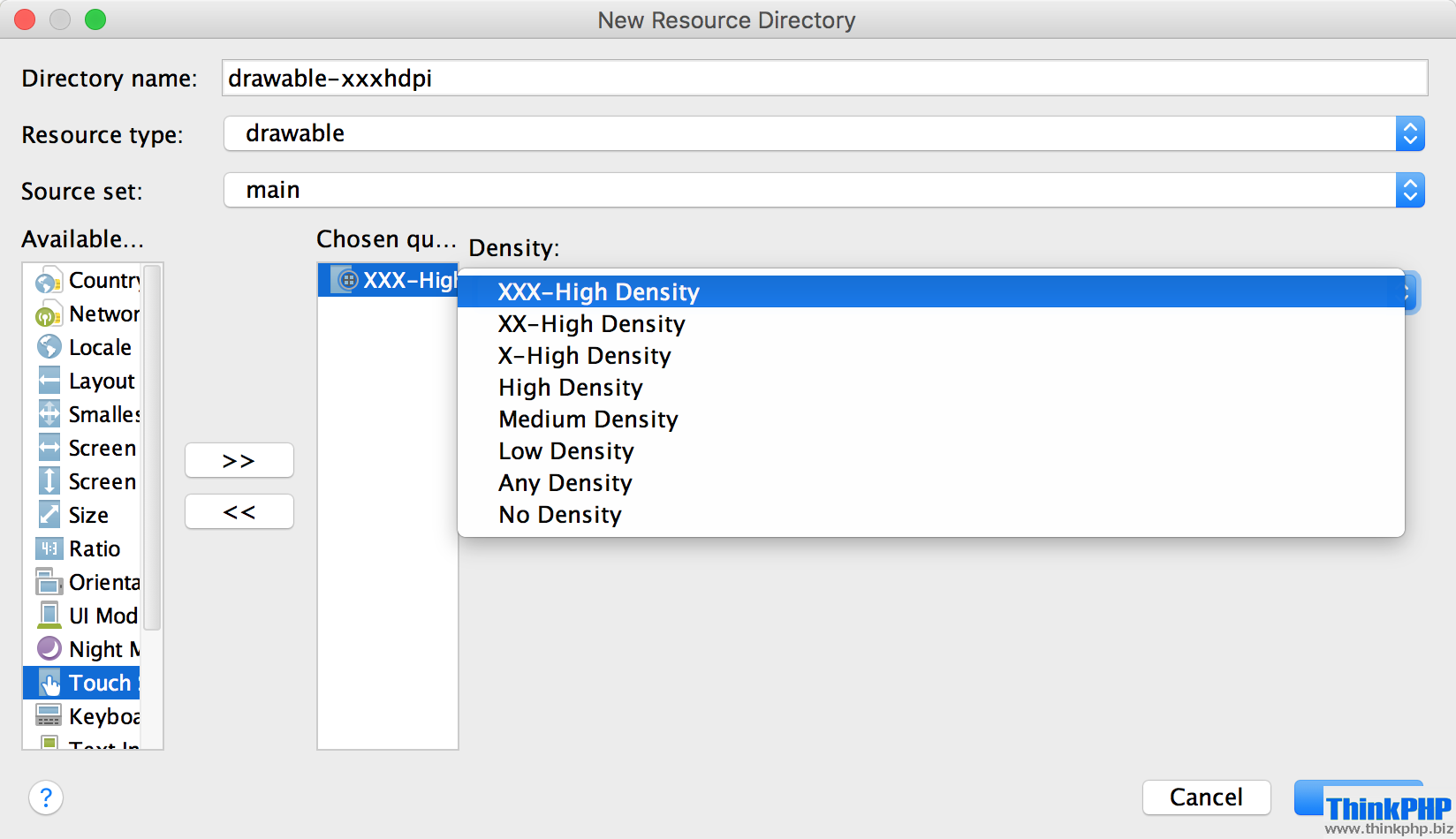Viewport: 1456px width, 839px height.
Task: Choose XX-High Density option
Action: pos(931,323)
